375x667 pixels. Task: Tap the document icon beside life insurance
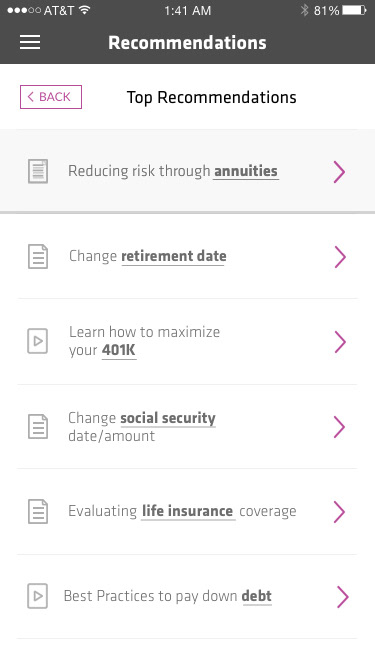tap(38, 511)
